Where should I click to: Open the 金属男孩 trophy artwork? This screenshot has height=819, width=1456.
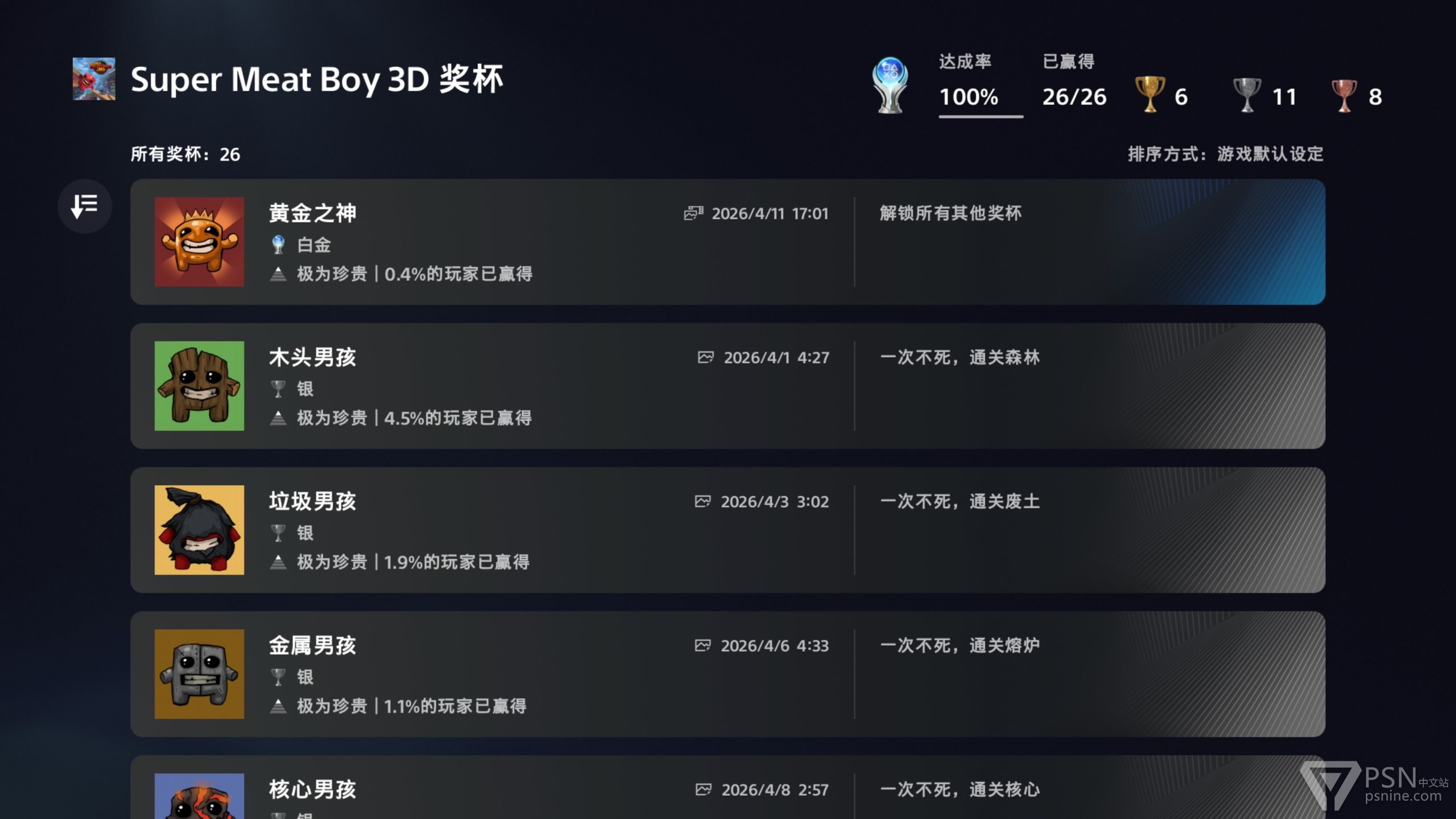pos(199,674)
